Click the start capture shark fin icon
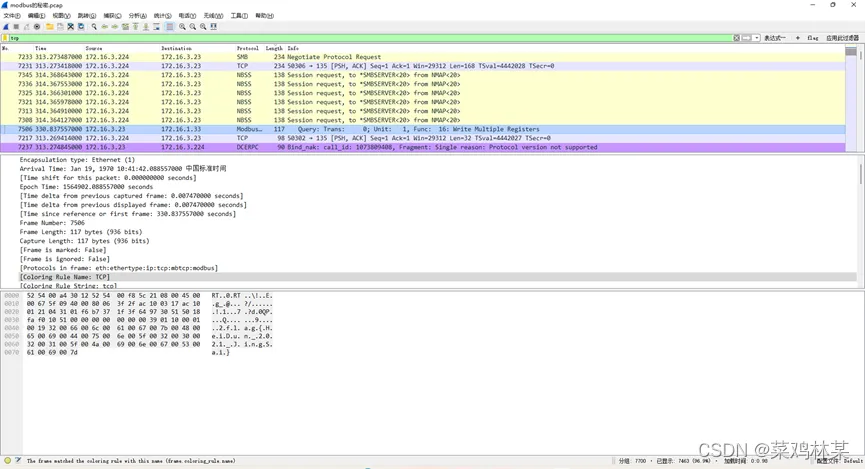The image size is (865, 469). pos(6,27)
